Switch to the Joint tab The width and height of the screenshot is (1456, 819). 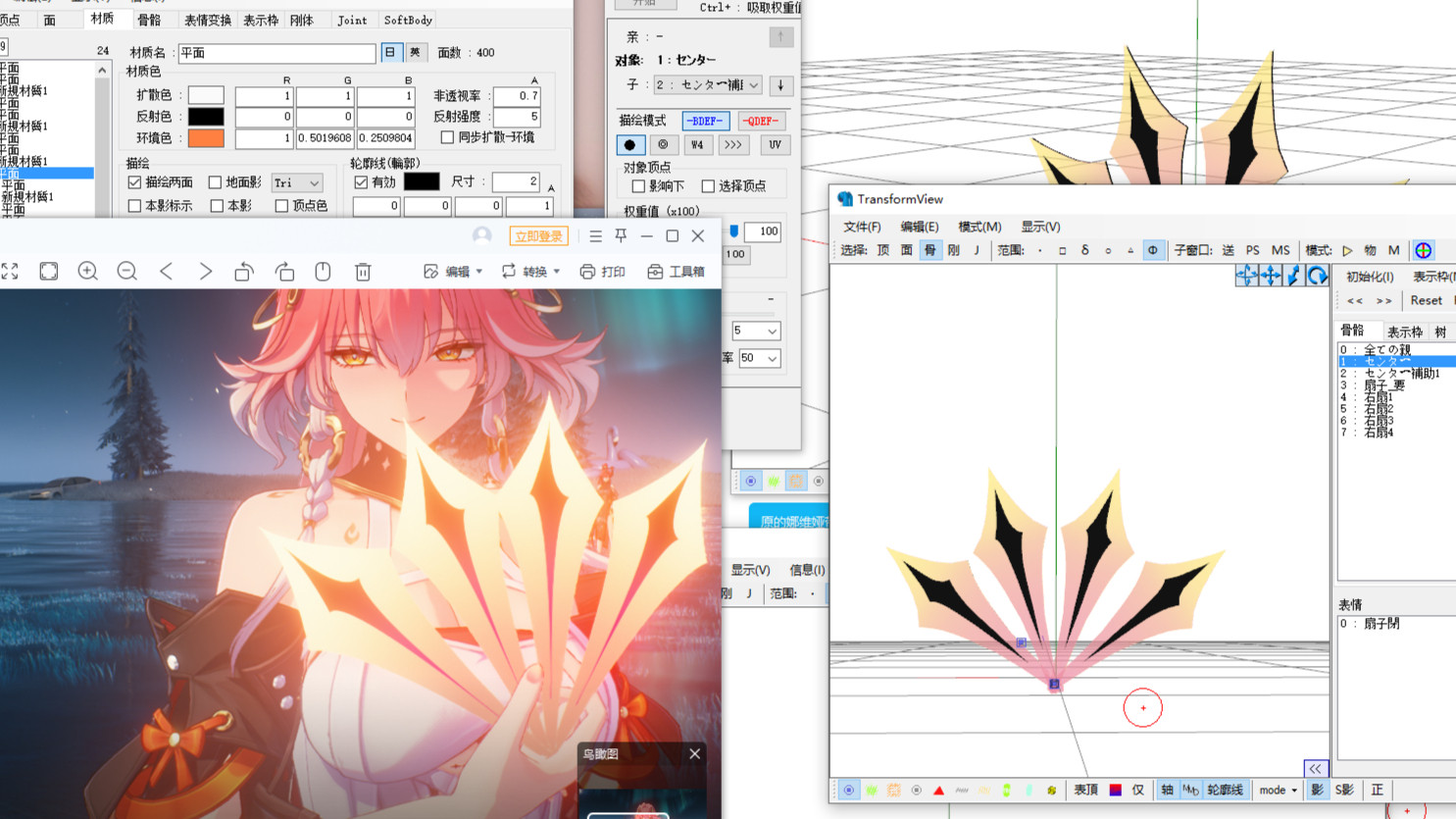[351, 20]
